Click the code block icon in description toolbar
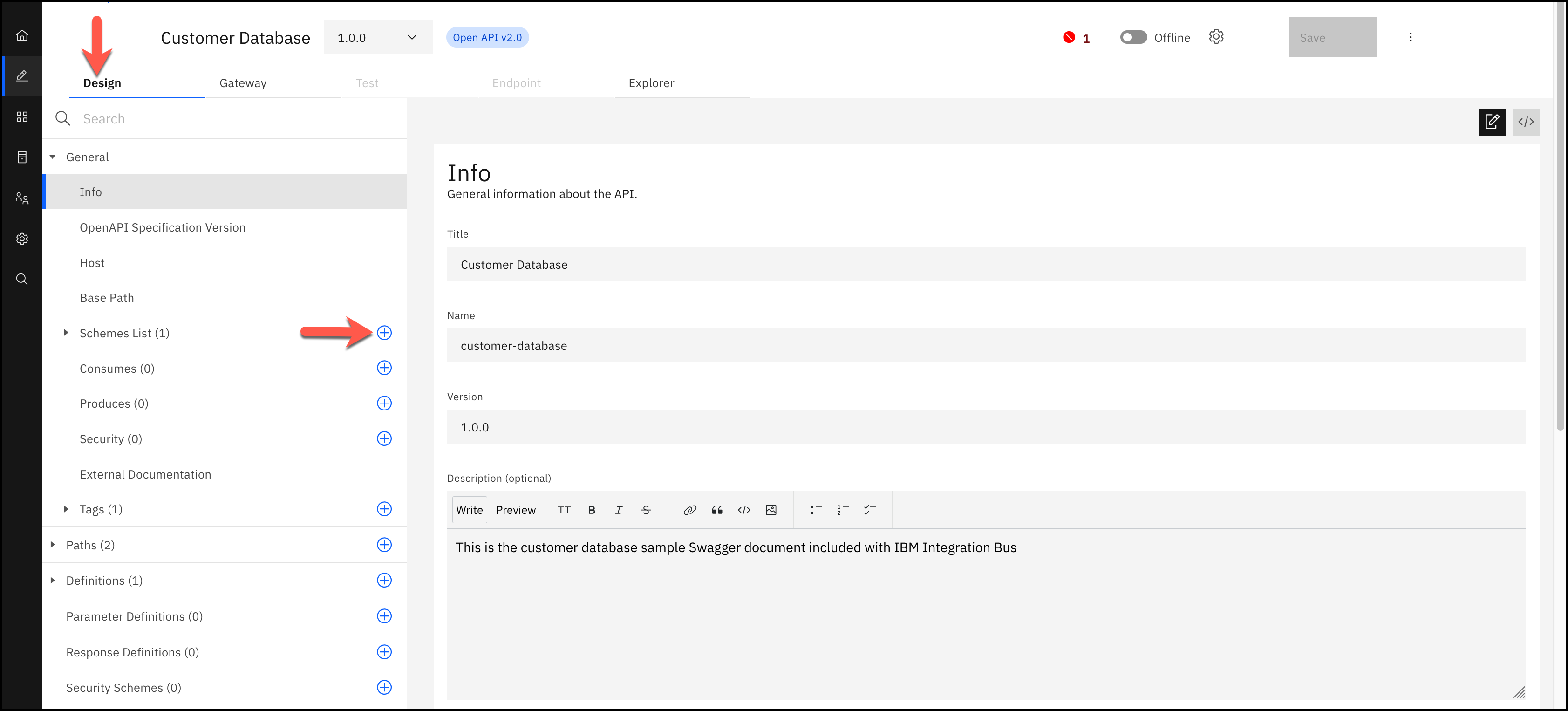This screenshot has height=711, width=1568. (745, 511)
